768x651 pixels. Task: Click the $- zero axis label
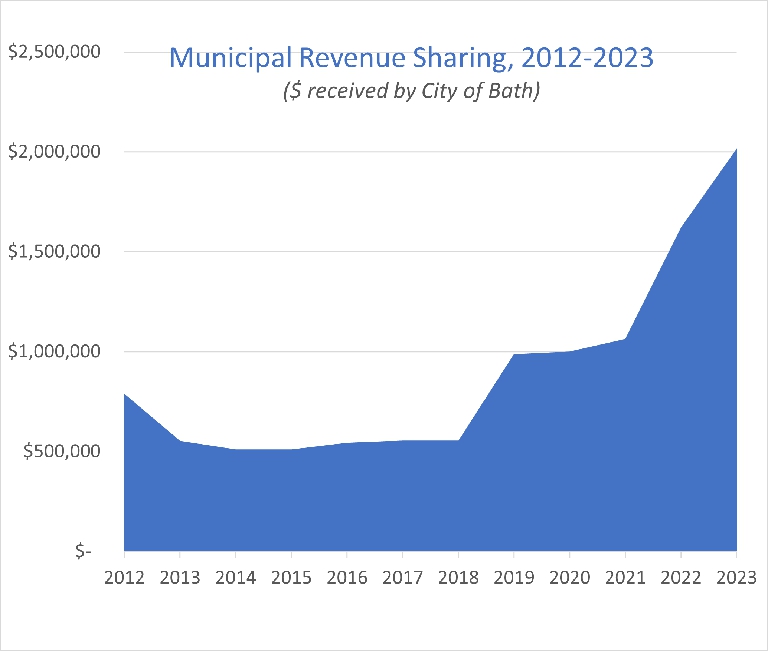coord(81,551)
